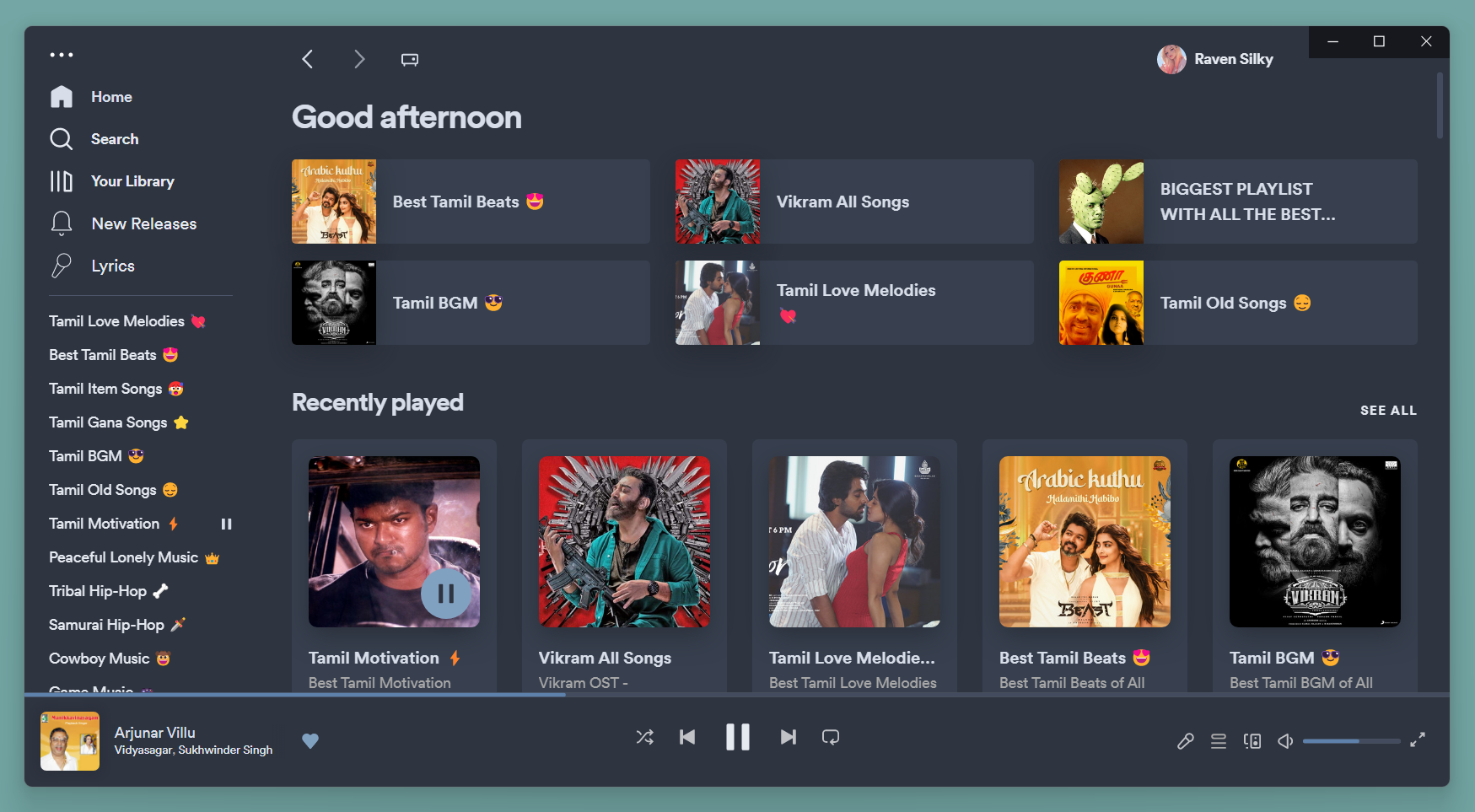The image size is (1475, 812).
Task: Click SEE ALL for Recently played
Action: click(x=1388, y=411)
